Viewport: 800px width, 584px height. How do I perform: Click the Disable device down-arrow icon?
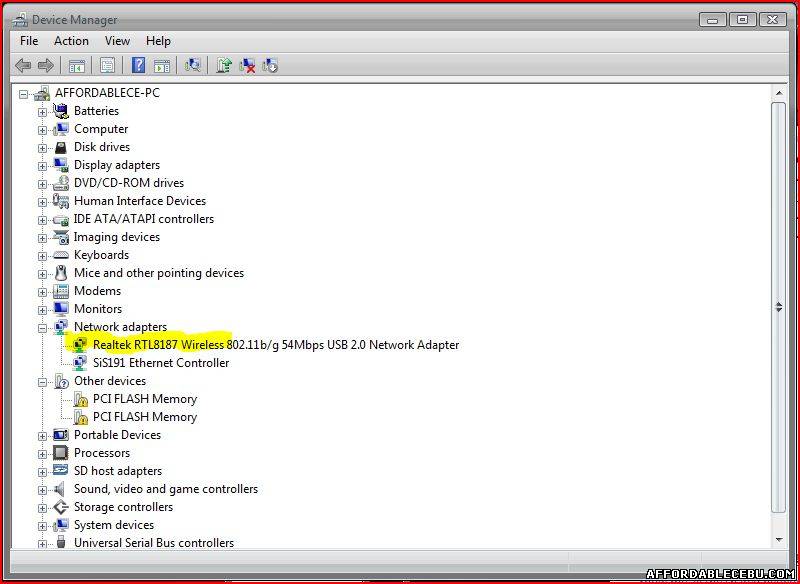pyautogui.click(x=270, y=65)
